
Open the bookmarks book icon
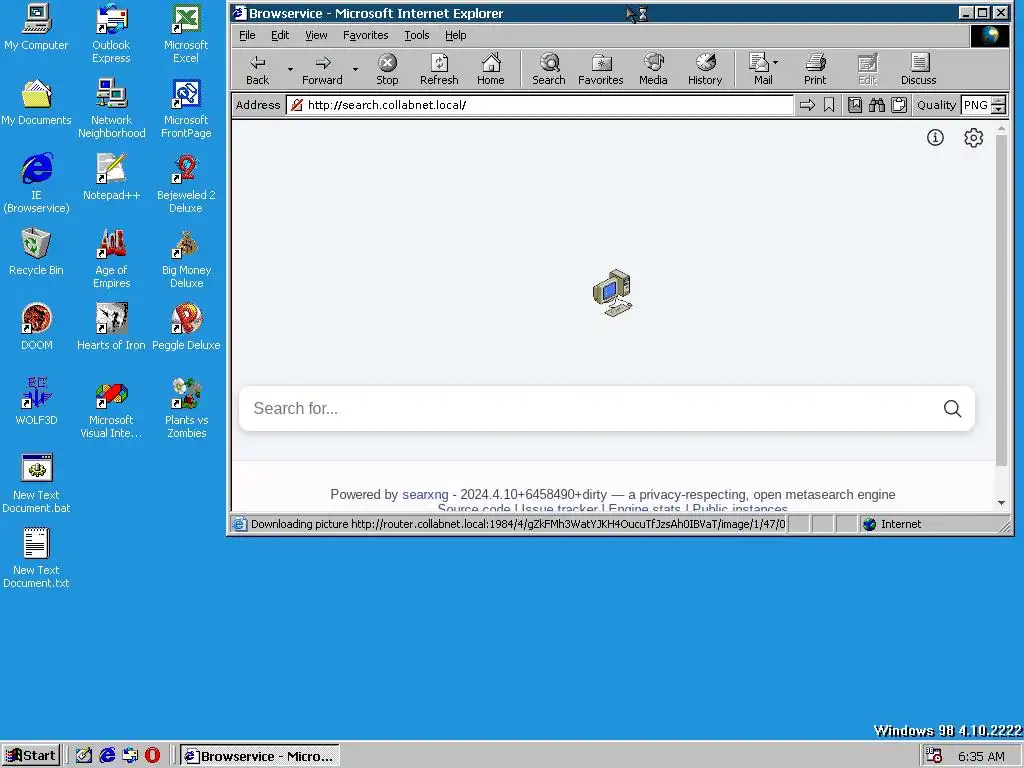[x=855, y=105]
